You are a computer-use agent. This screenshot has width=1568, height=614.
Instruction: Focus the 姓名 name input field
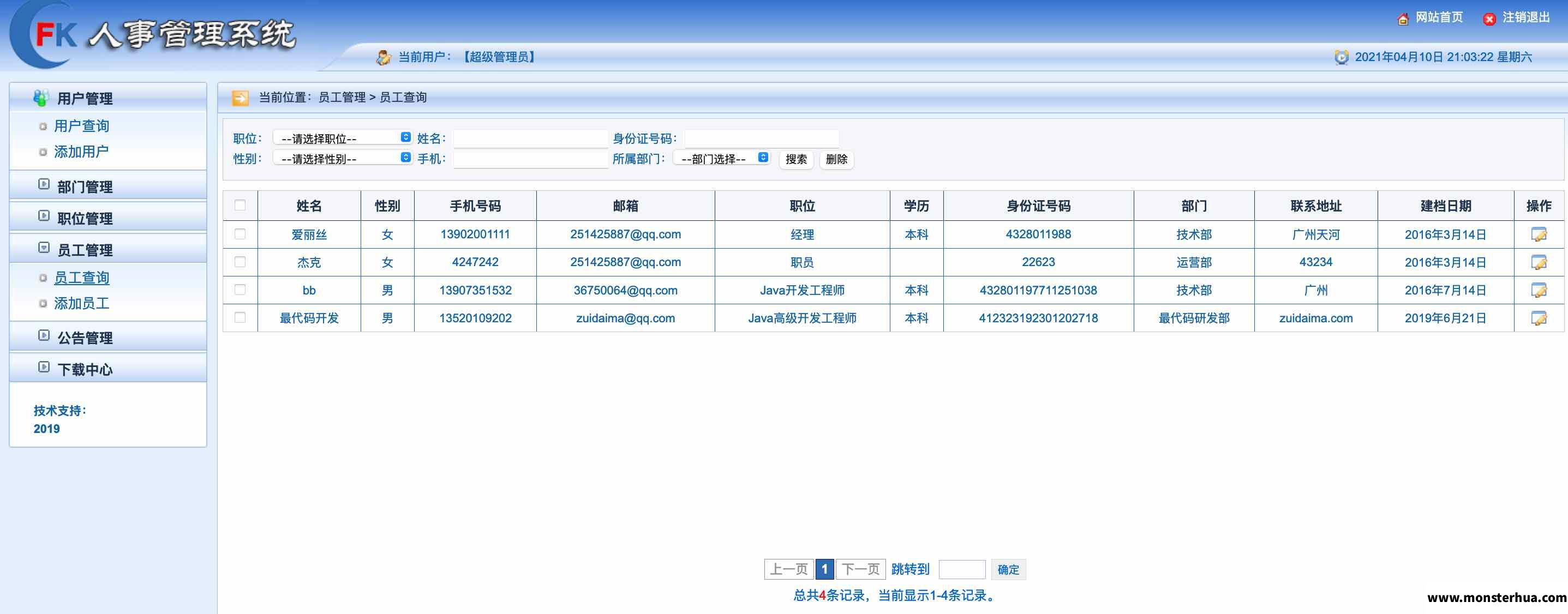(531, 138)
